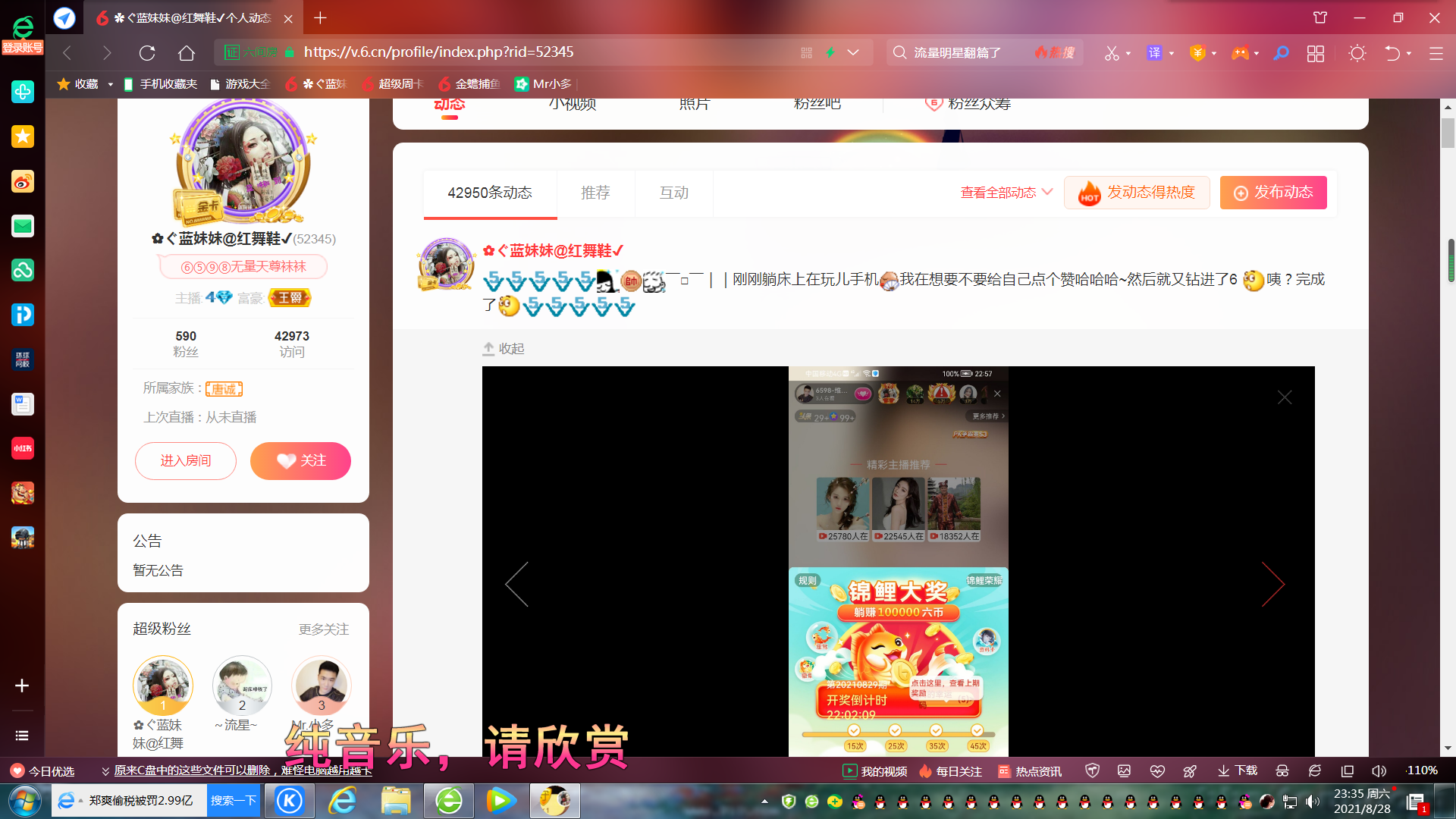The width and height of the screenshot is (1456, 819).
Task: Open the yellow star favorites sidebar icon
Action: (23, 136)
